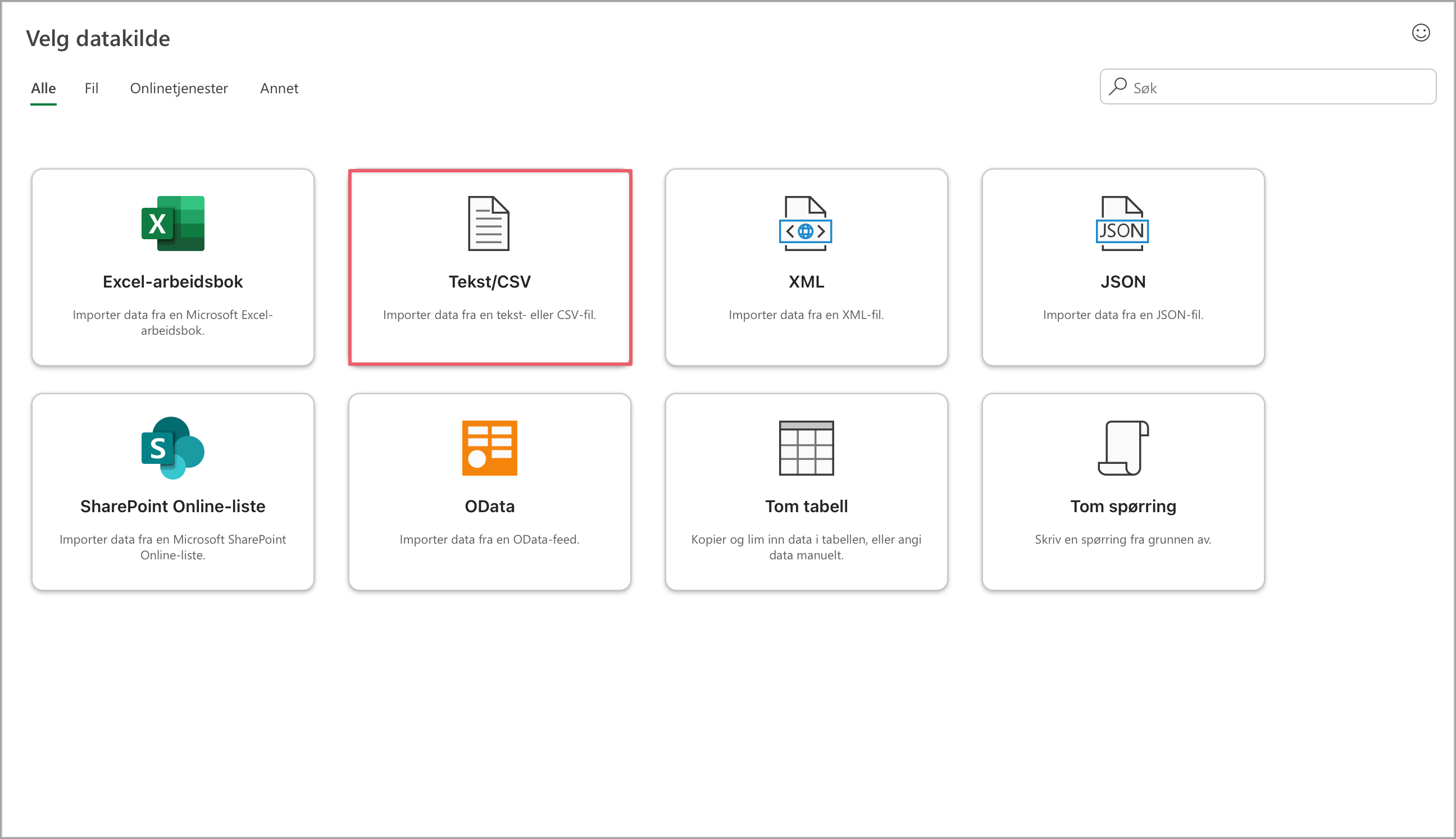
Task: Switch to the Alle tab
Action: 43,88
